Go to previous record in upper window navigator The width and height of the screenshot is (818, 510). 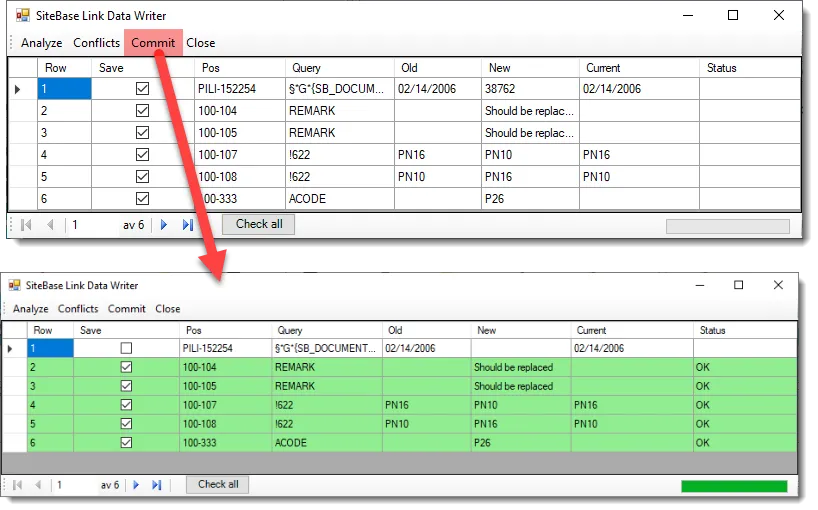pos(50,225)
